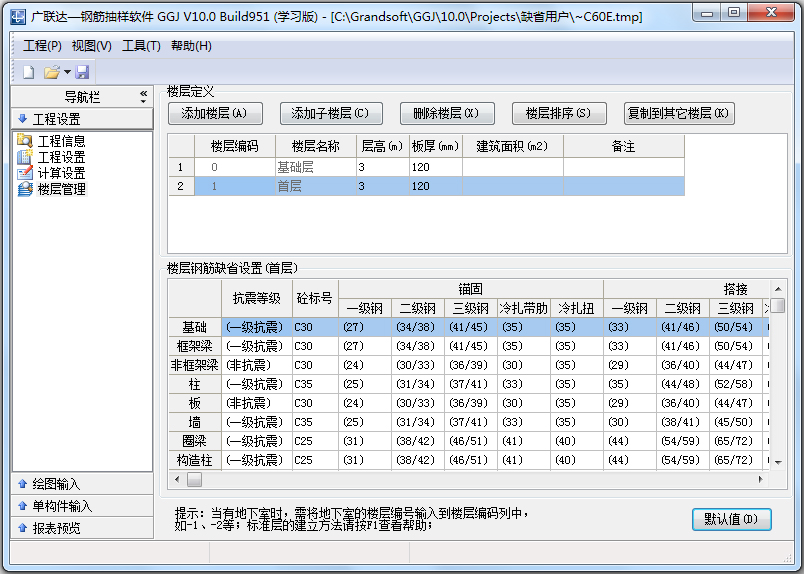Select 楼层管理 in the navigation tree

(x=61, y=189)
